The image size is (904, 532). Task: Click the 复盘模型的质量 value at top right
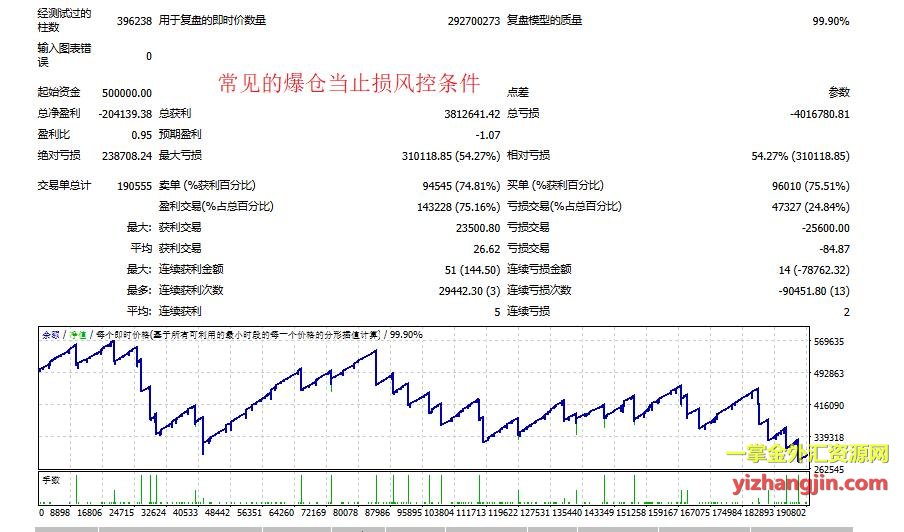coord(830,20)
